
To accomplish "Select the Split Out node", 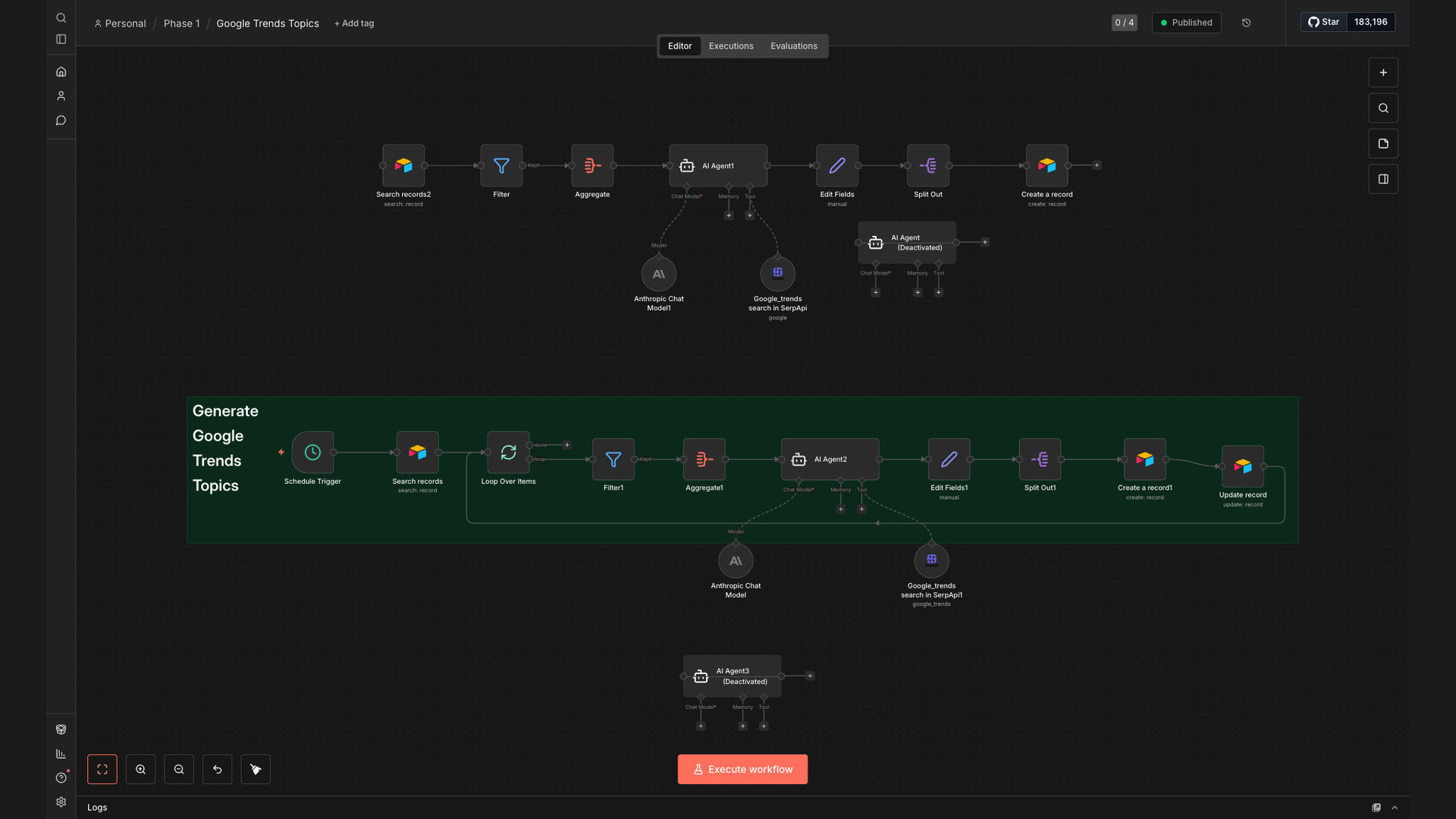I will click(x=928, y=165).
